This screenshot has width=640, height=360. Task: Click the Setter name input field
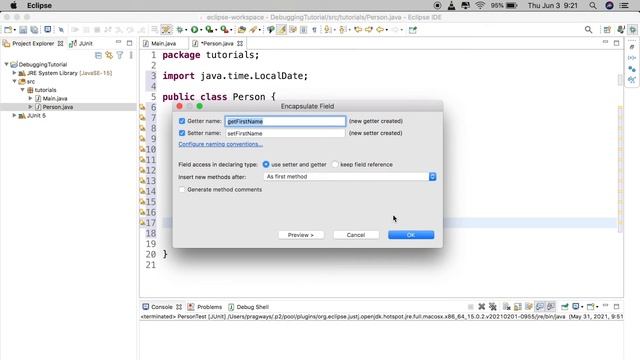click(285, 133)
